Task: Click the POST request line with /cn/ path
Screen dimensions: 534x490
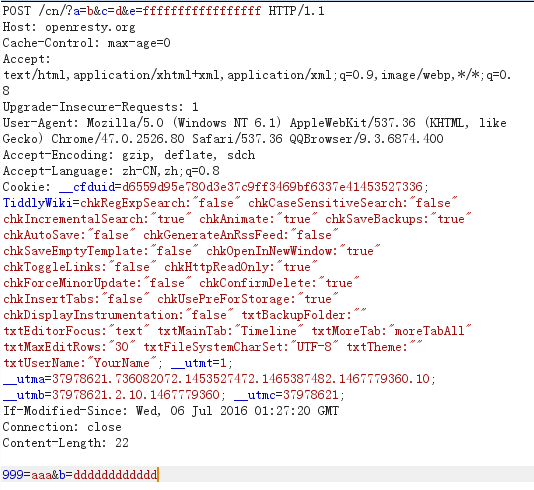Action: click(x=163, y=11)
